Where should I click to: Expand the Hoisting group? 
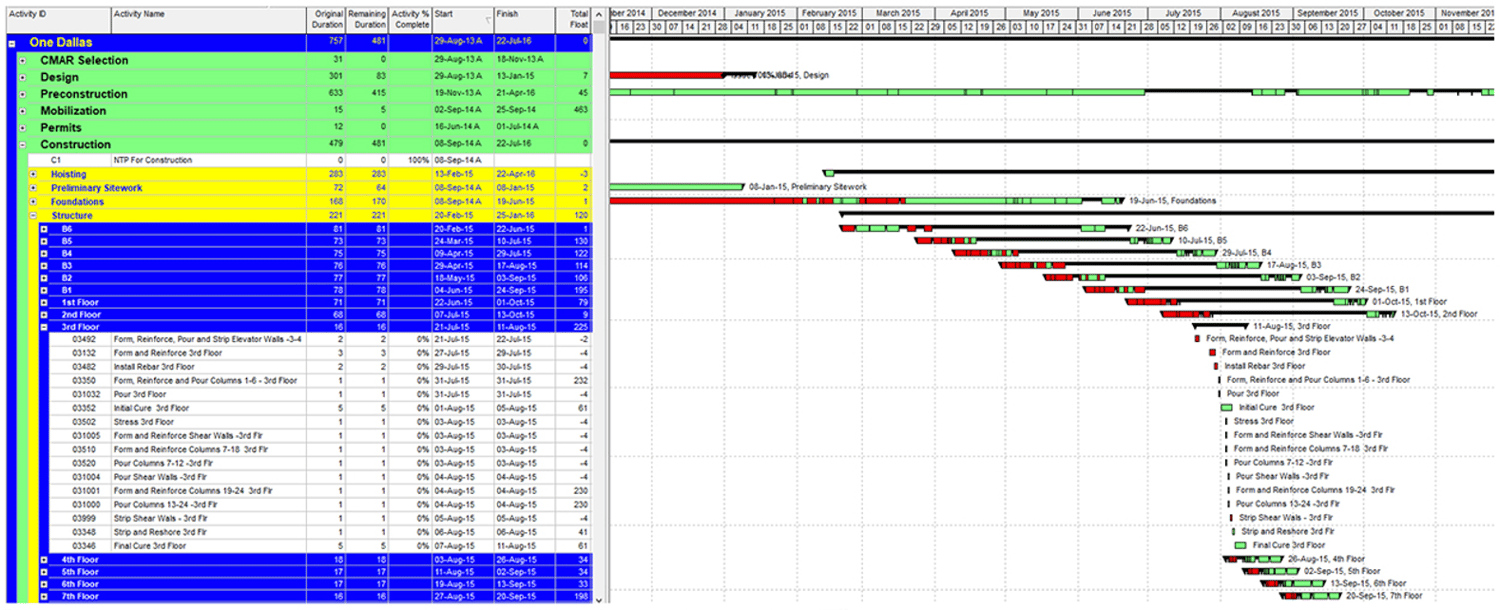[x=33, y=174]
